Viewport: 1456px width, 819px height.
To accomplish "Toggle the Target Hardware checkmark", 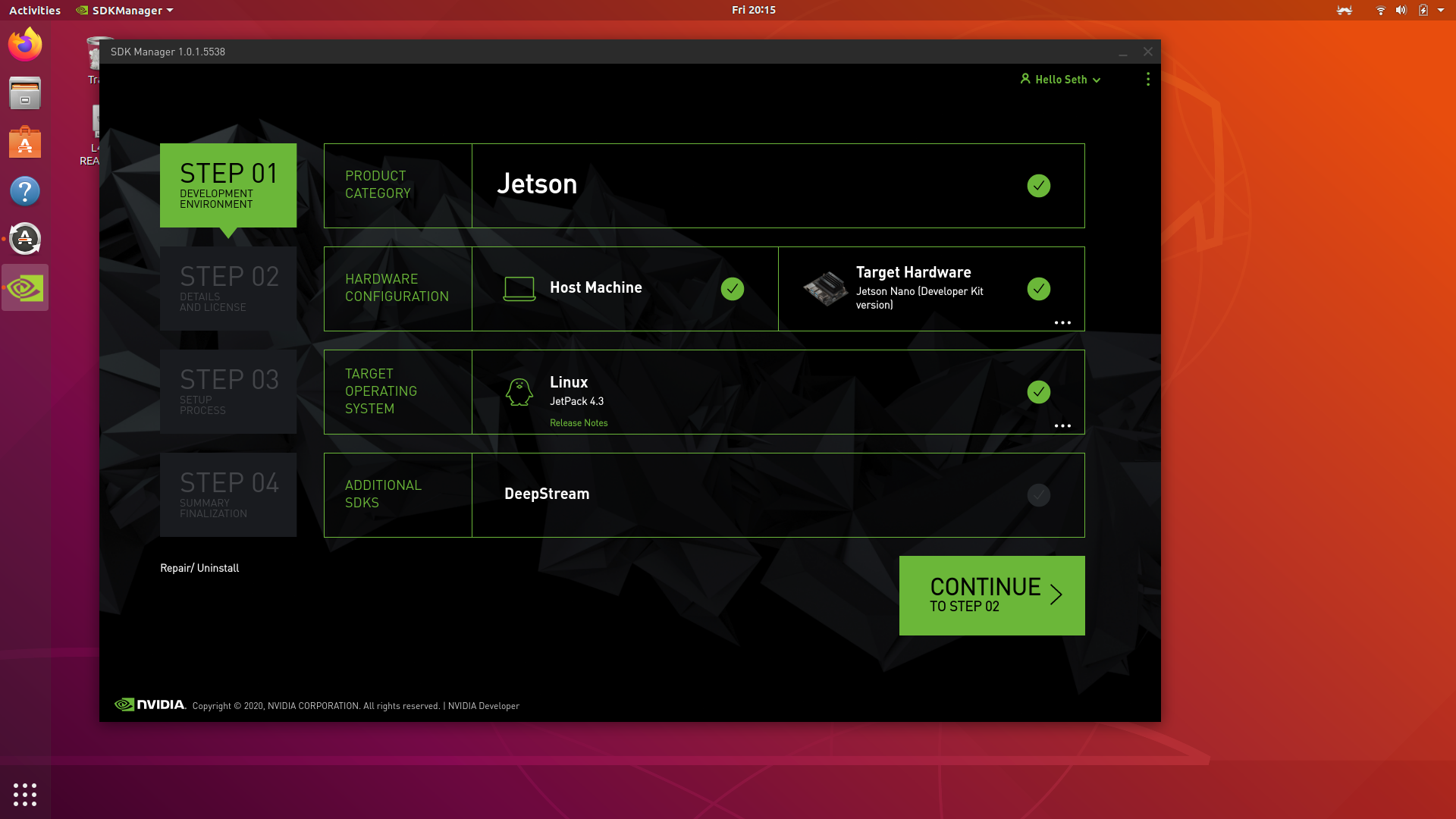I will 1038,289.
